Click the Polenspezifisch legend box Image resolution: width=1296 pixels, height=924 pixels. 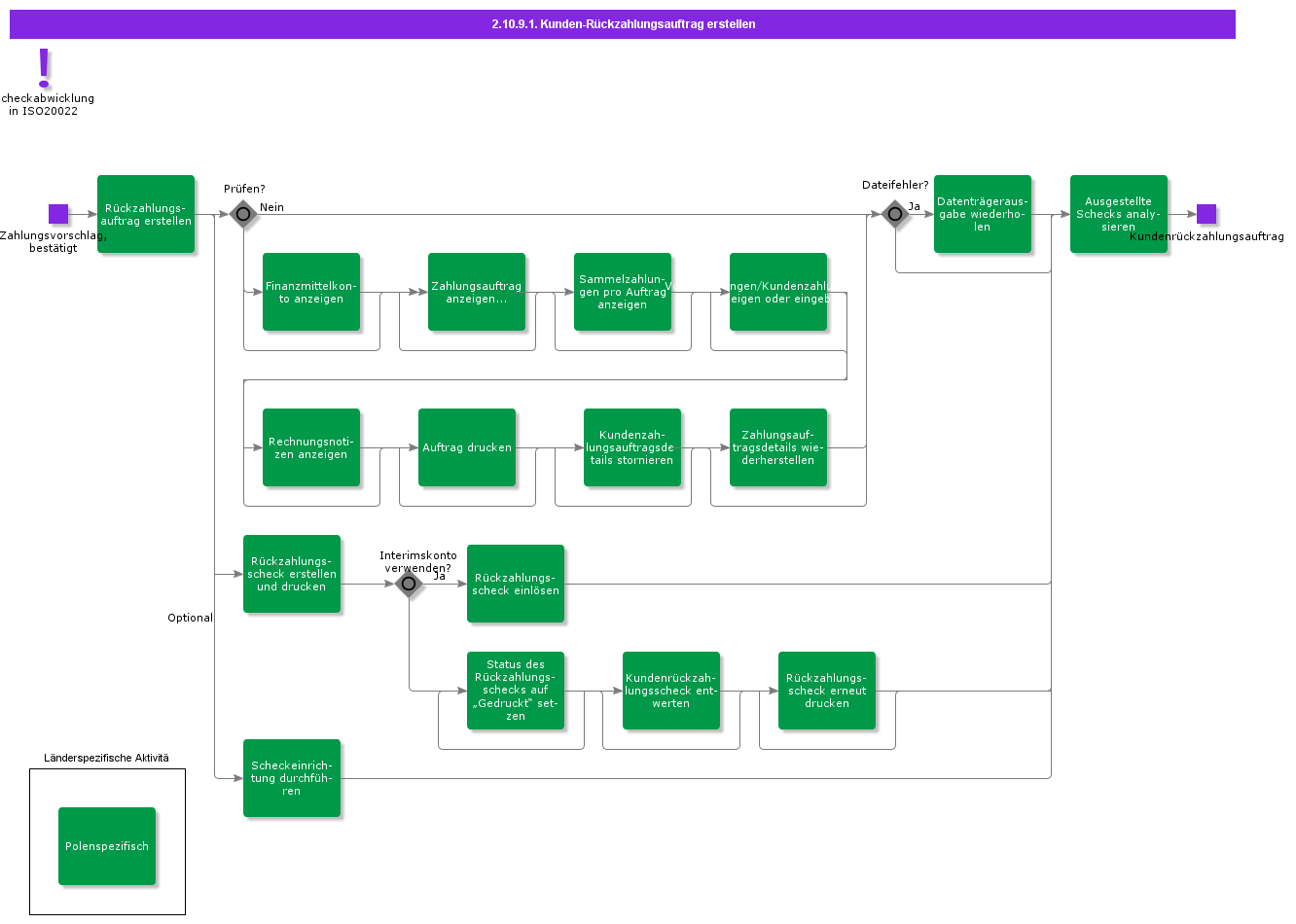[107, 846]
